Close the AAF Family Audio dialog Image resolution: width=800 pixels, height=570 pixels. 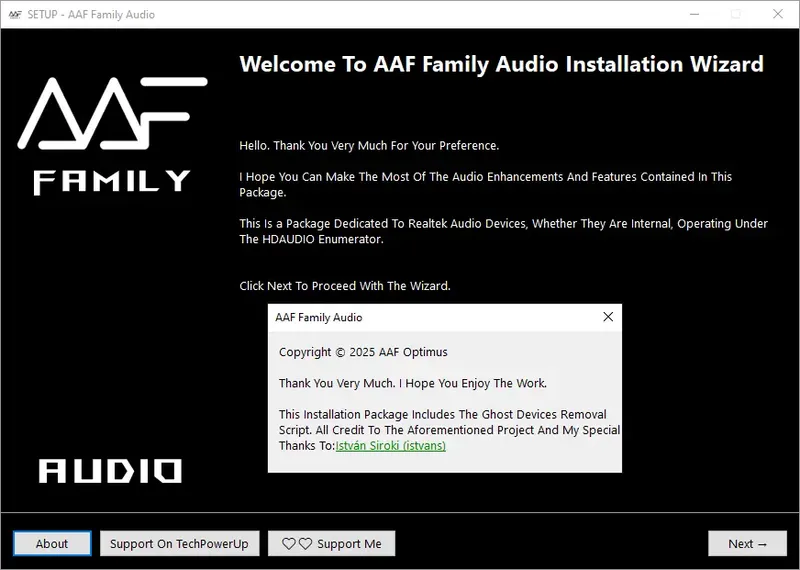(x=608, y=317)
